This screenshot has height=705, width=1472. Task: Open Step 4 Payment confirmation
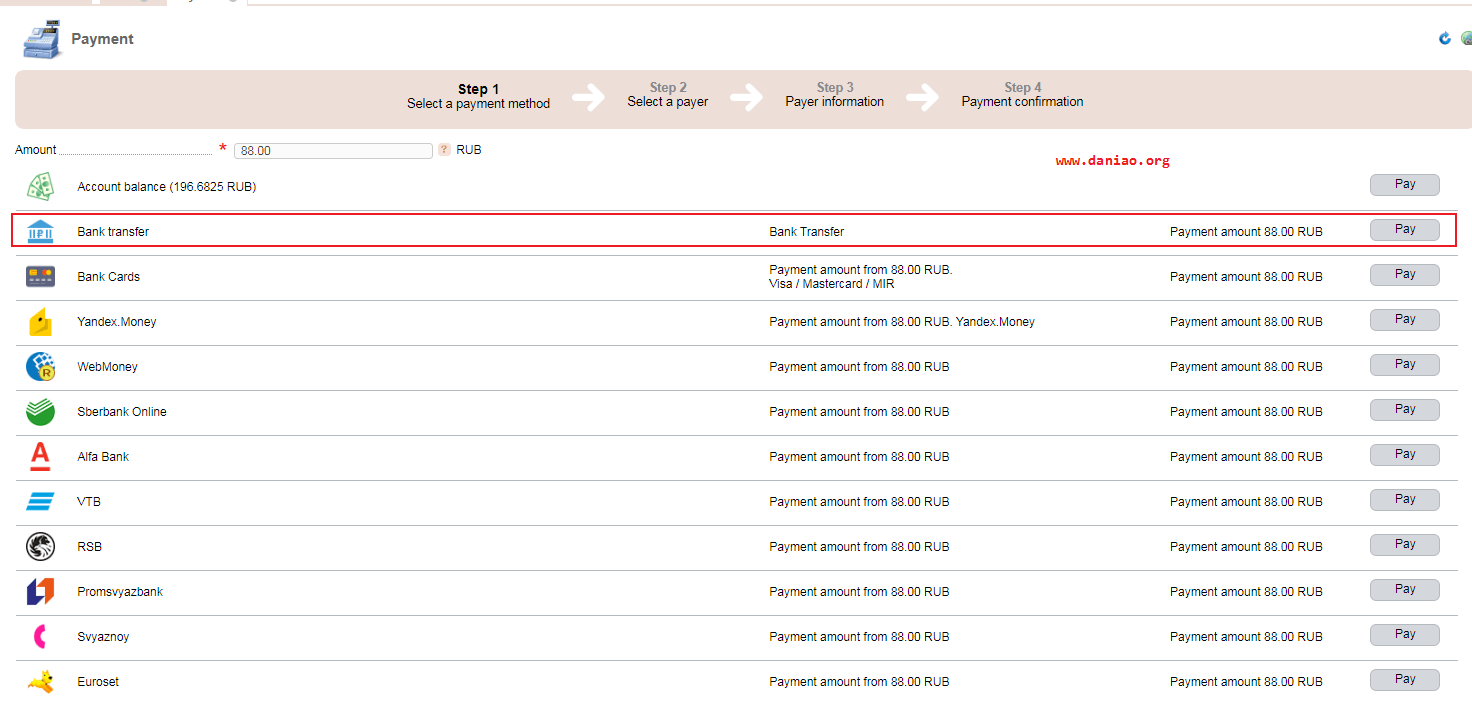(1022, 95)
